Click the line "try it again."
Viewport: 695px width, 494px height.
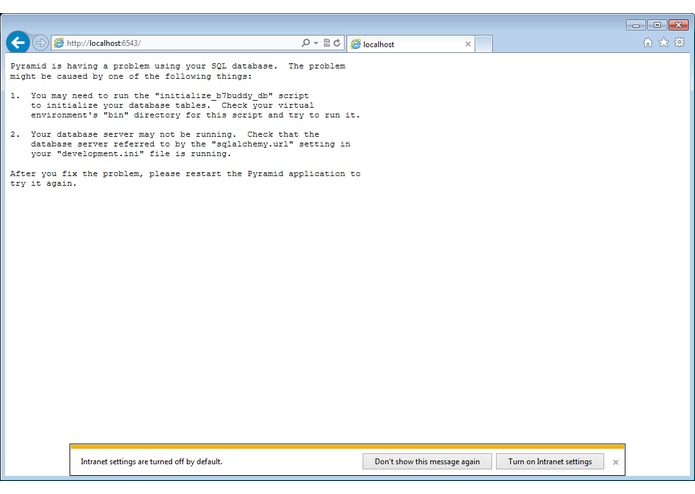[43, 183]
